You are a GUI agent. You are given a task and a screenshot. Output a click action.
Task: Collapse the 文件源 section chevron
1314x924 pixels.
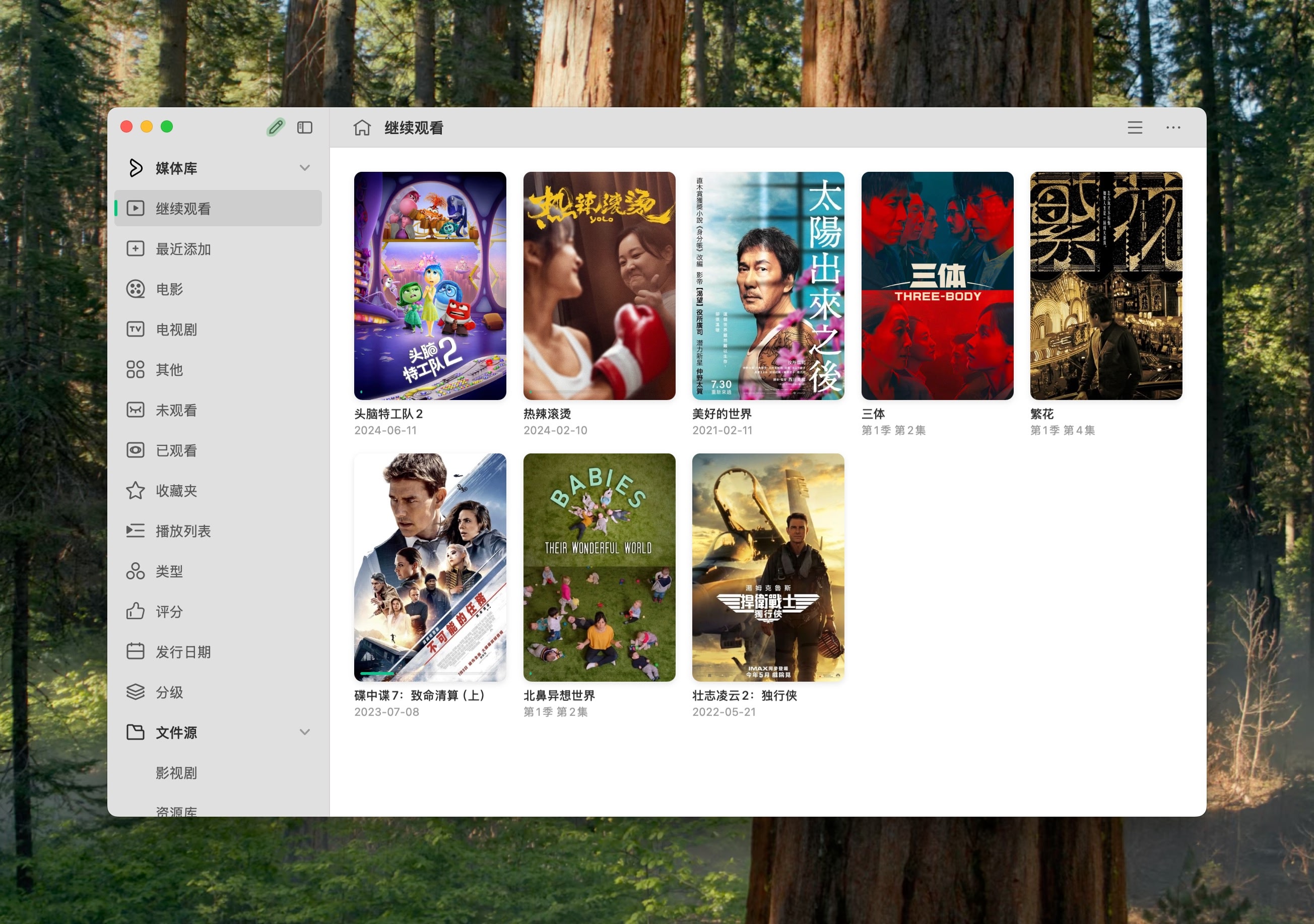[x=305, y=732]
